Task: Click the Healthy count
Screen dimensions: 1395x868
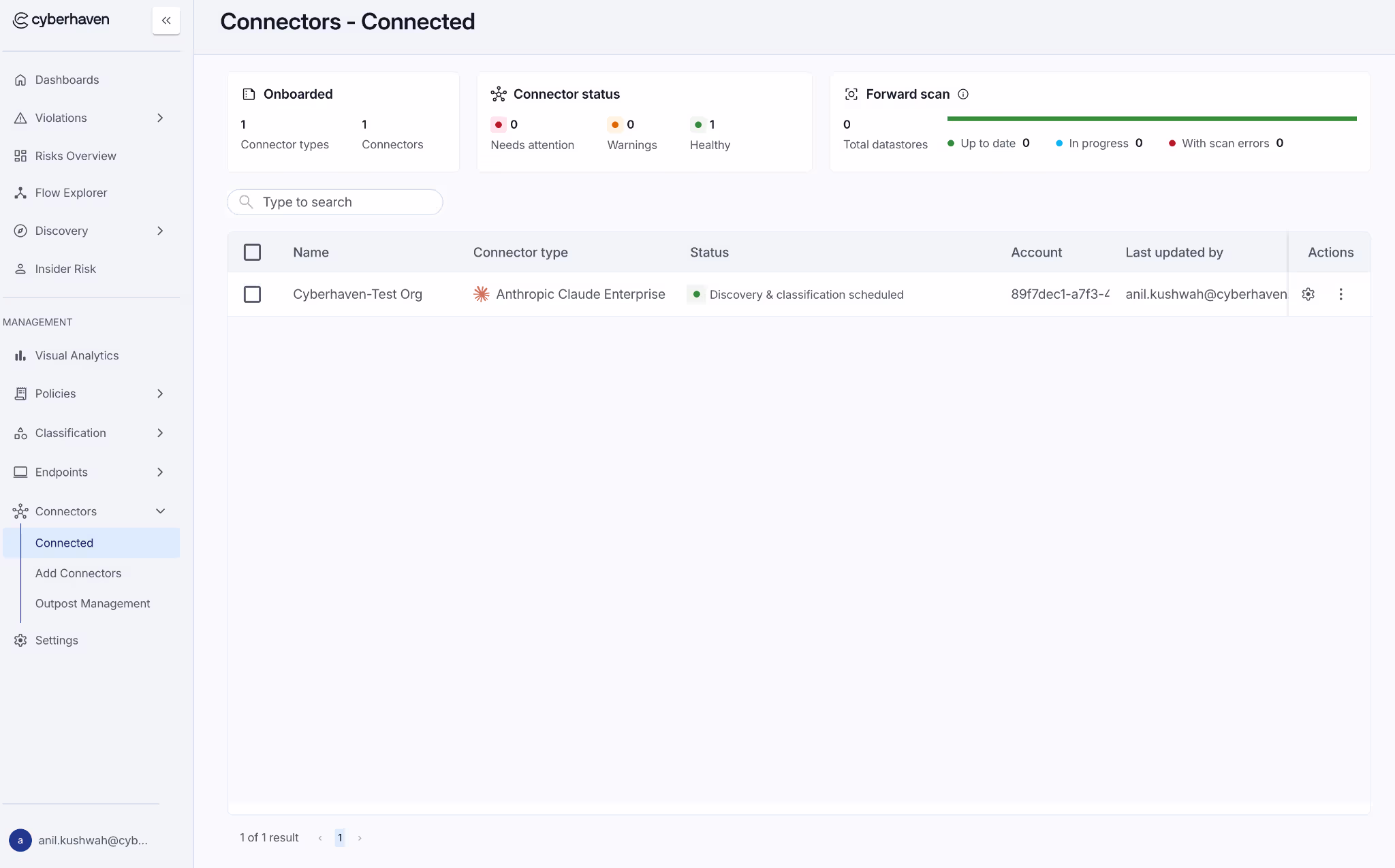Action: point(712,125)
